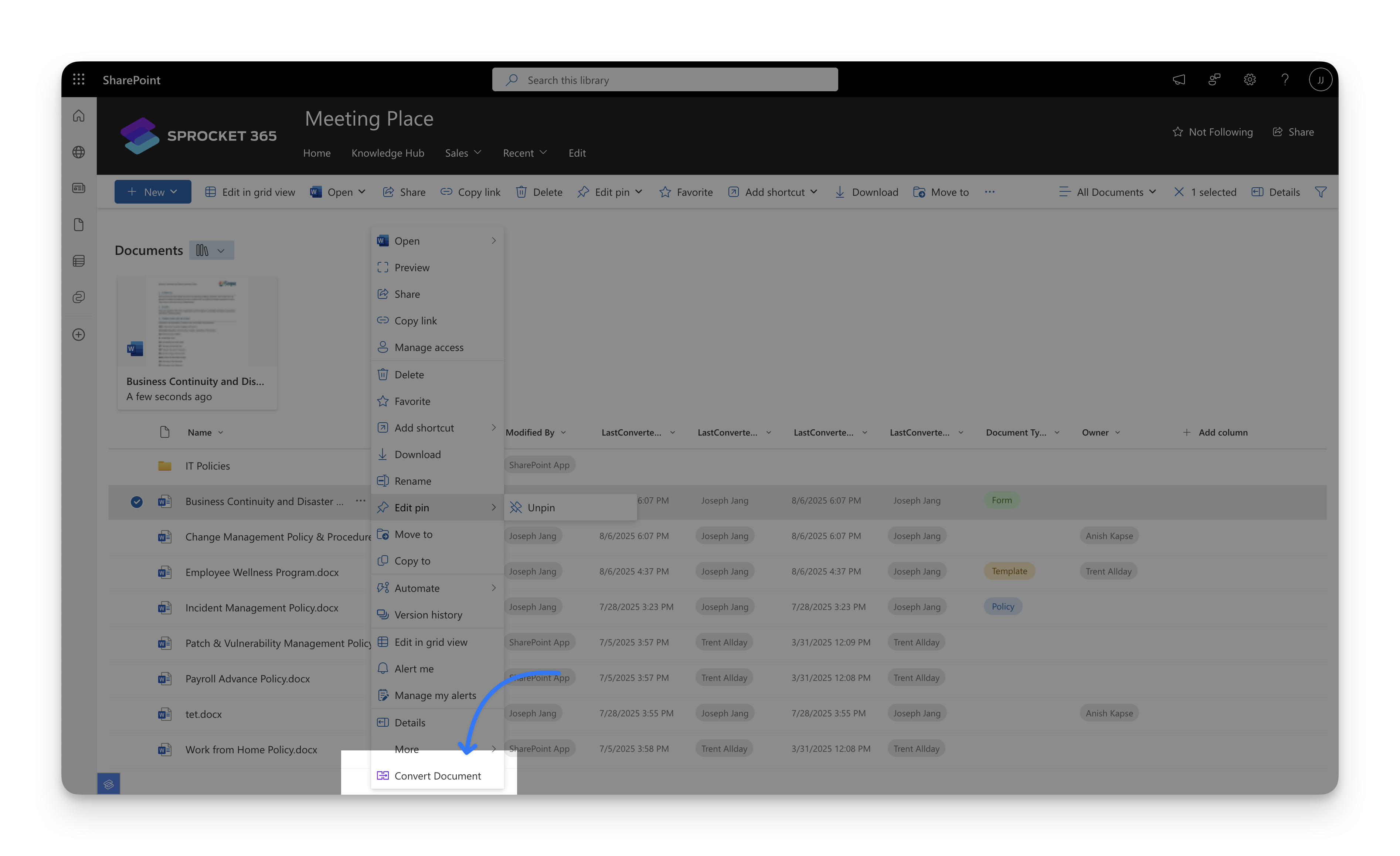Click Share in the command bar
This screenshot has width=1400, height=856.
(404, 192)
